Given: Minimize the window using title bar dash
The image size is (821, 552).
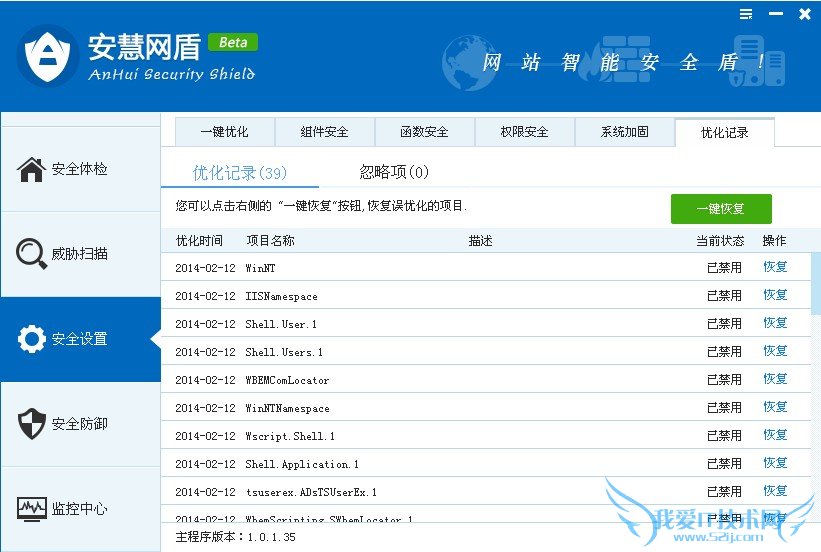Looking at the screenshot, I should tap(775, 14).
